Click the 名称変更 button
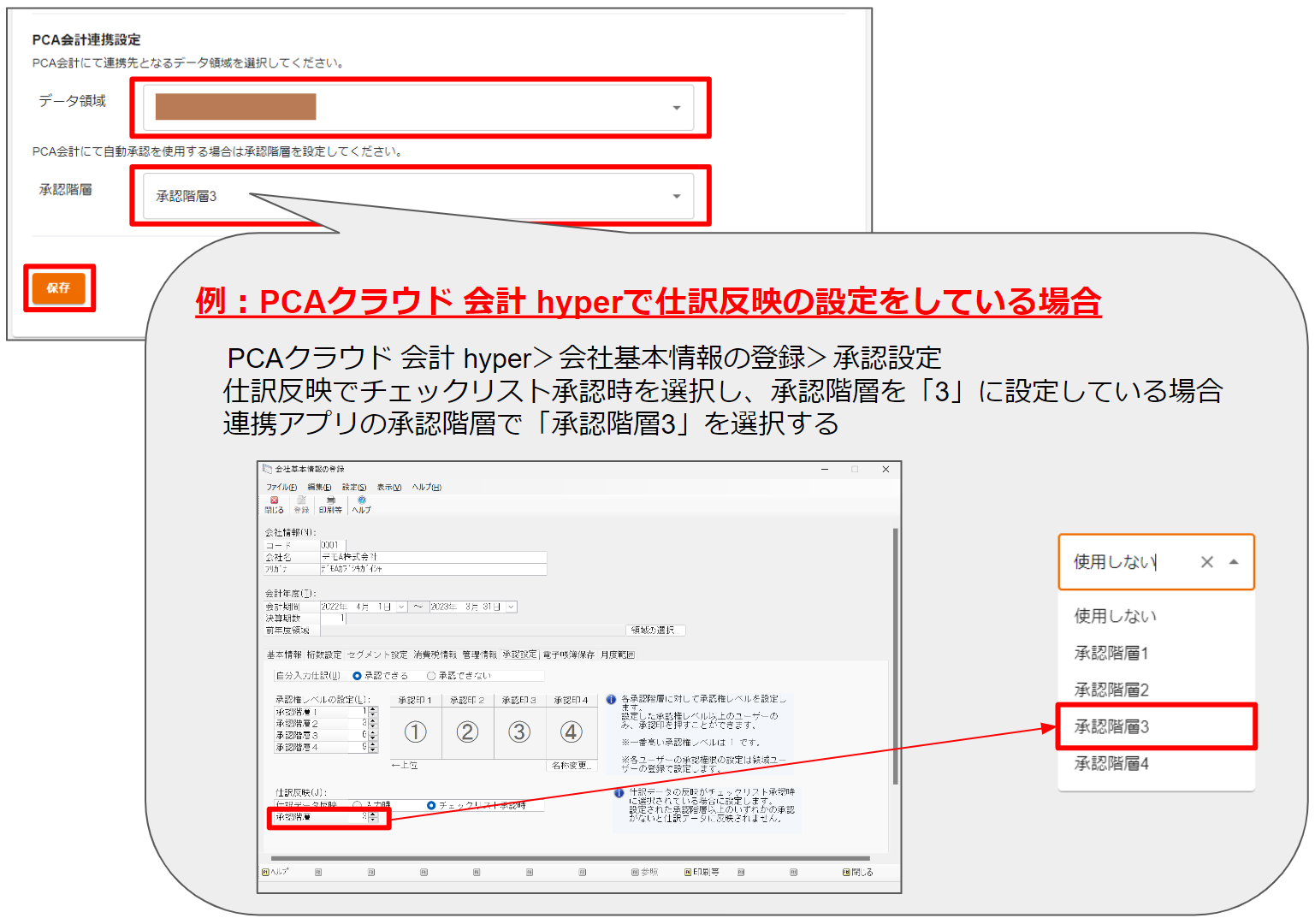This screenshot has height=924, width=1315. click(572, 766)
